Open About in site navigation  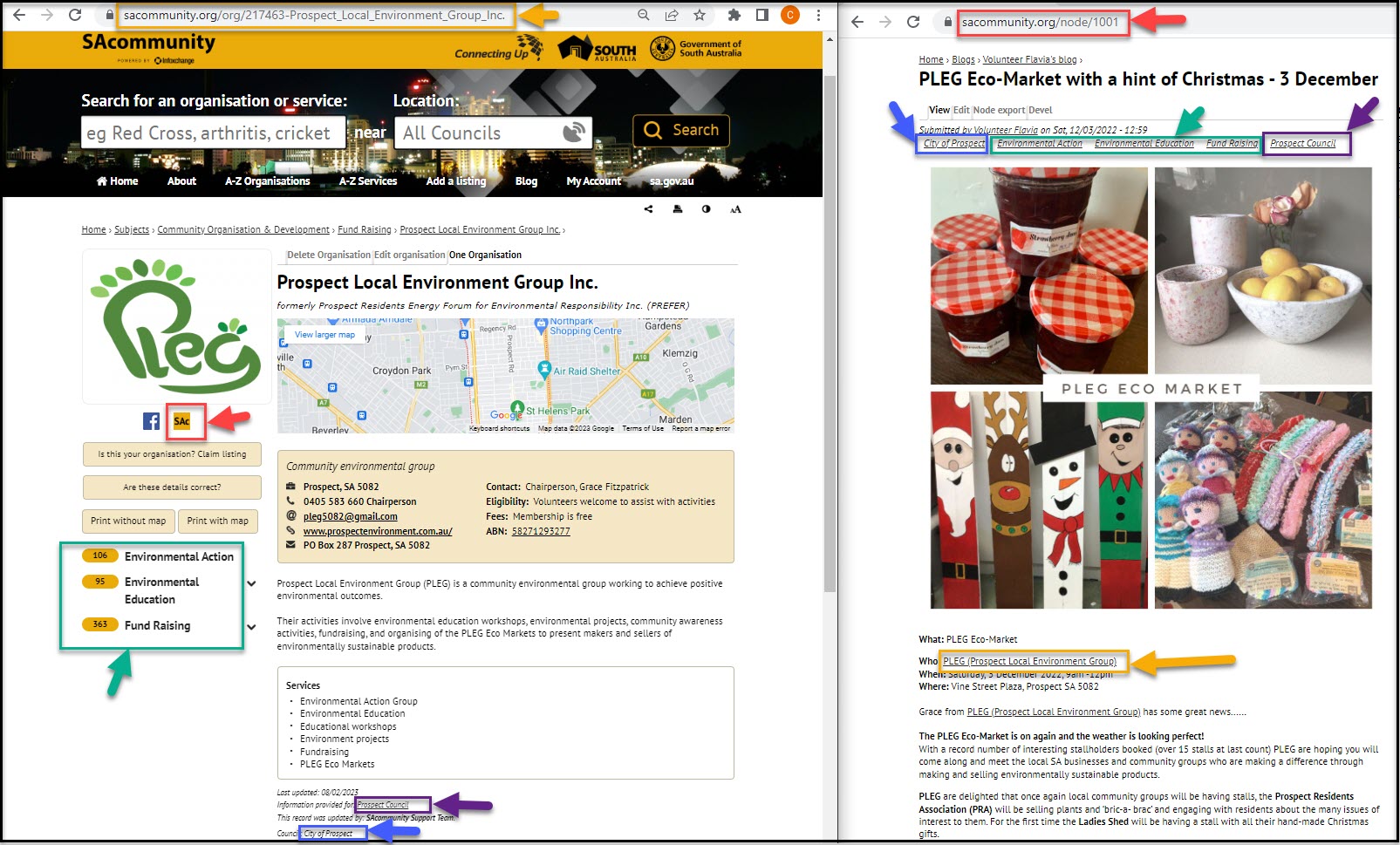tap(181, 181)
